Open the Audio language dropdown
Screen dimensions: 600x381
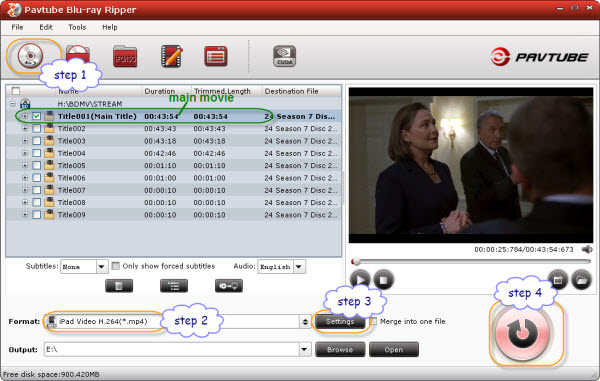299,267
